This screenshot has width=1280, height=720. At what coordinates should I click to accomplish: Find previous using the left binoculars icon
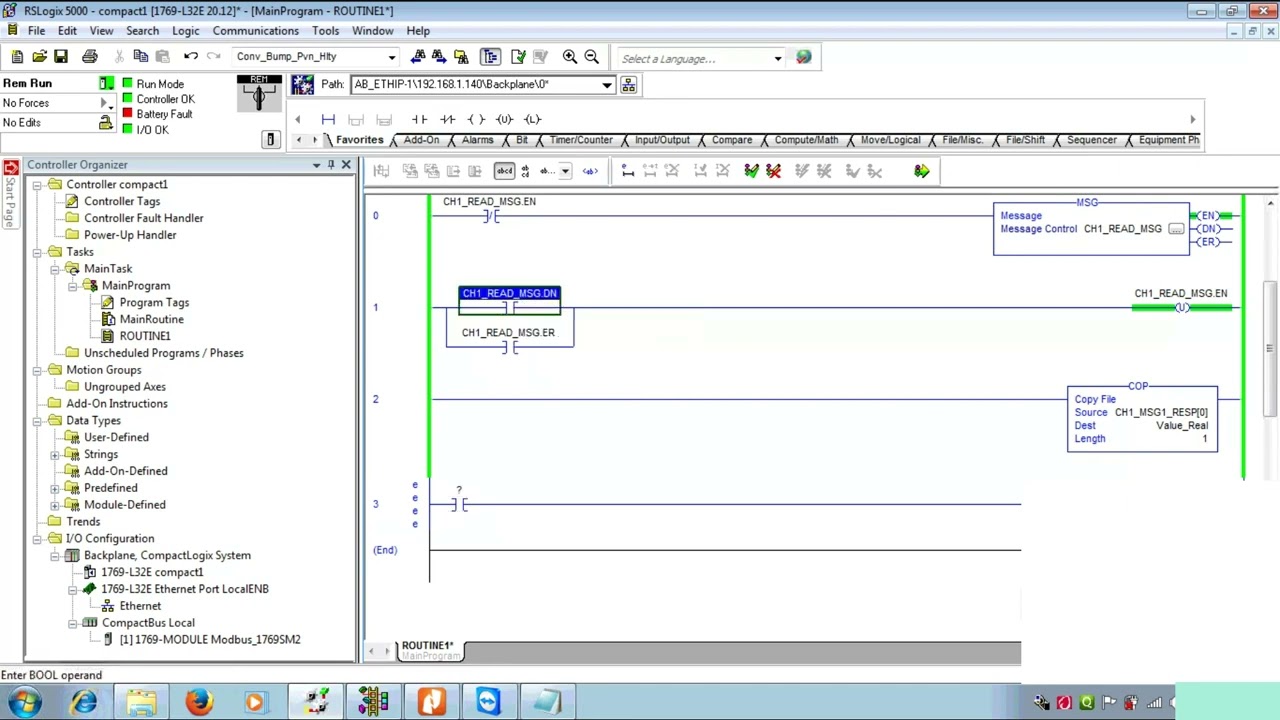tap(418, 57)
